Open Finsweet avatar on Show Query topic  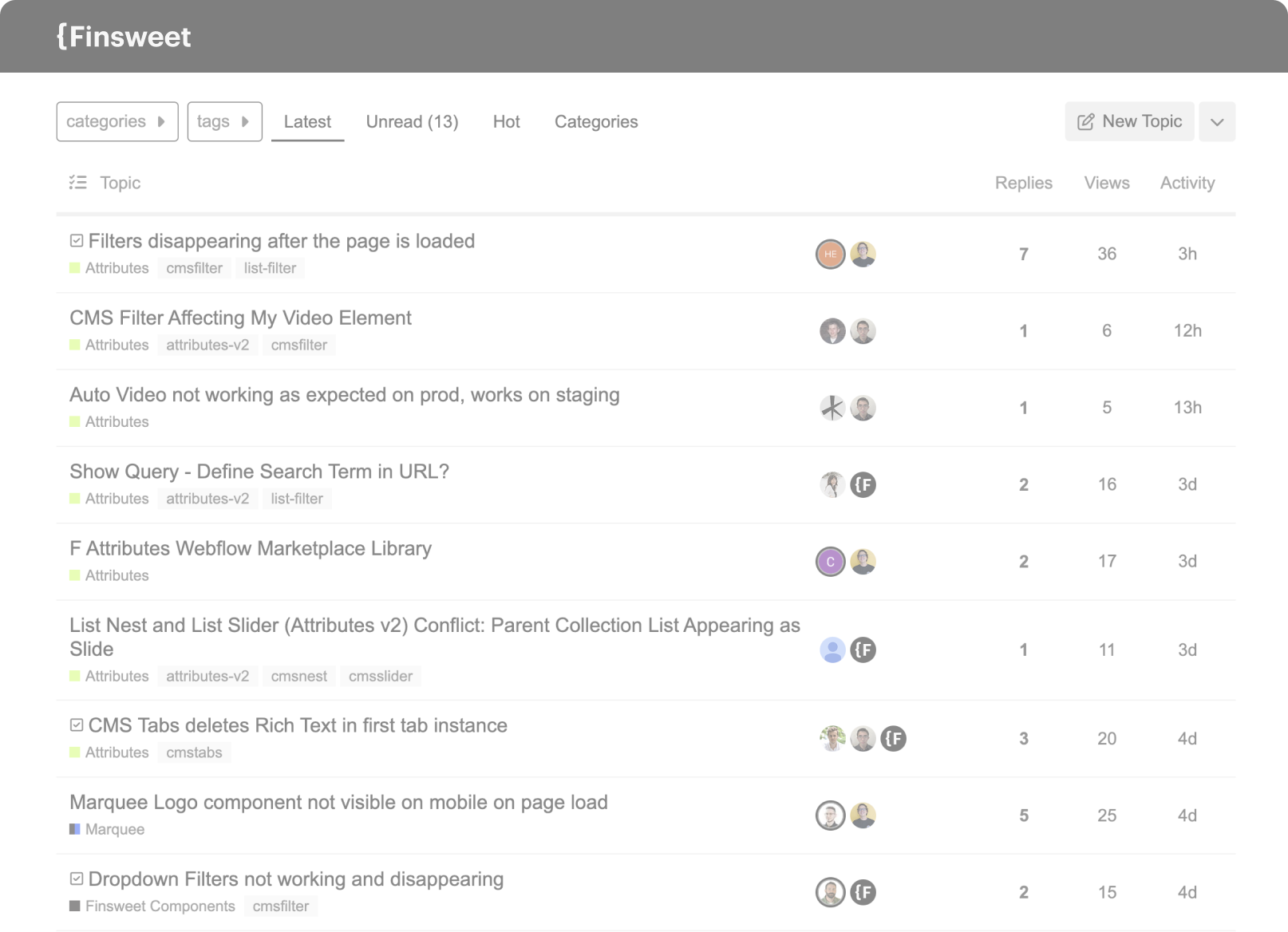[863, 484]
